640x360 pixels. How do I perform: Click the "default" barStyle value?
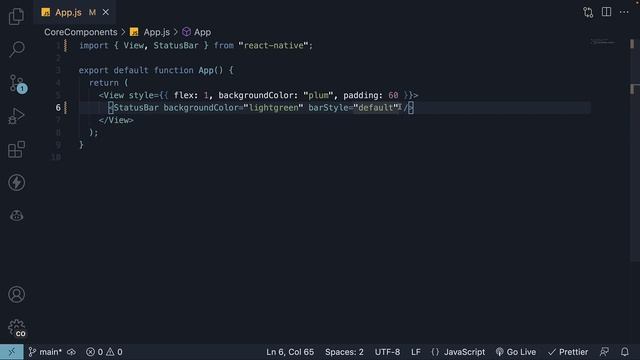click(376, 107)
